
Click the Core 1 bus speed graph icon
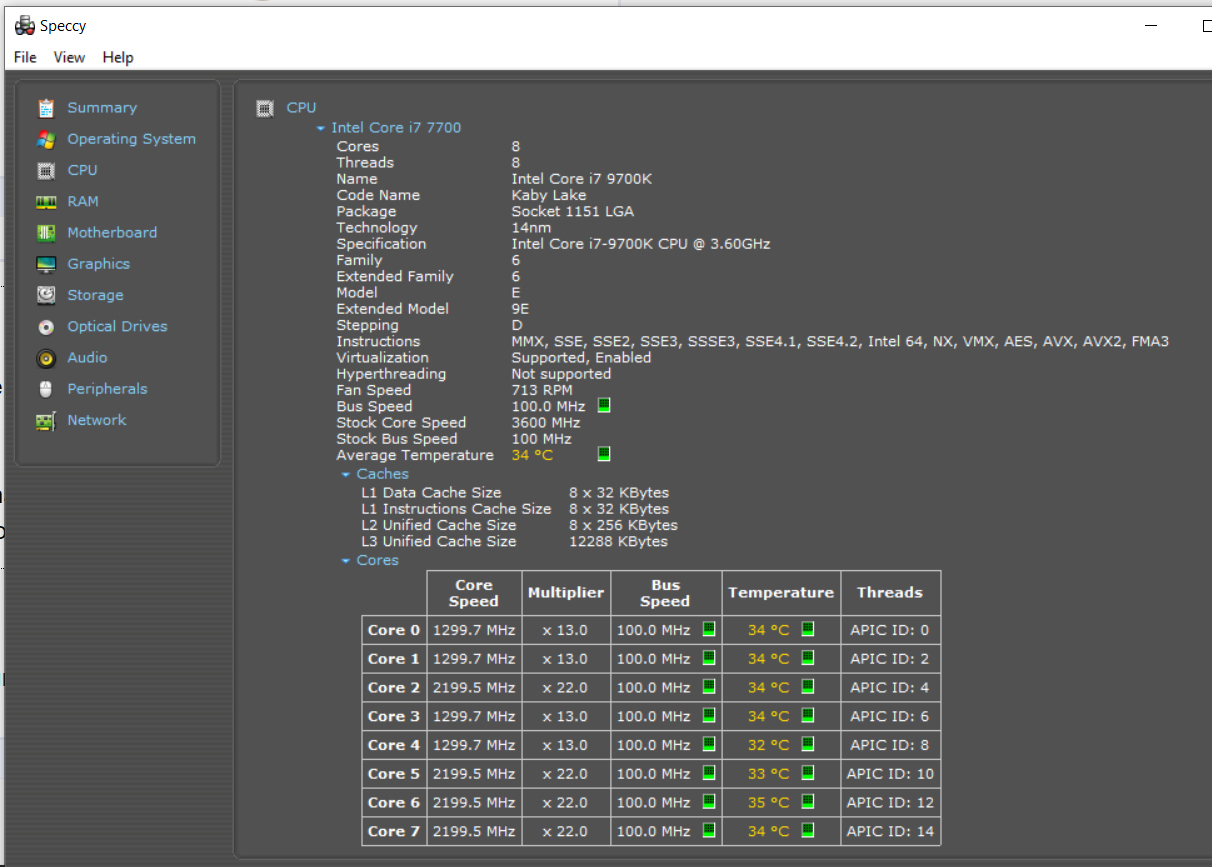709,658
